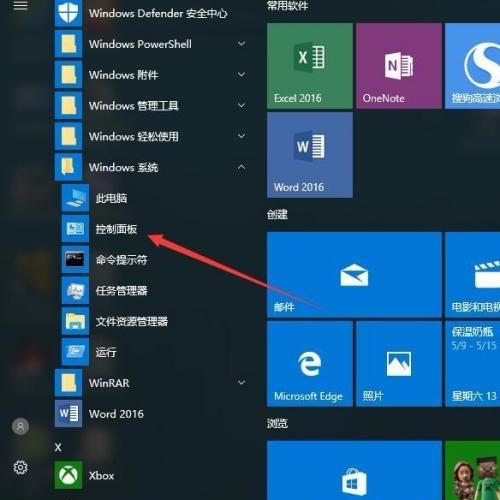Click the 浏览 group heading
This screenshot has height=500, width=500.
(x=277, y=423)
